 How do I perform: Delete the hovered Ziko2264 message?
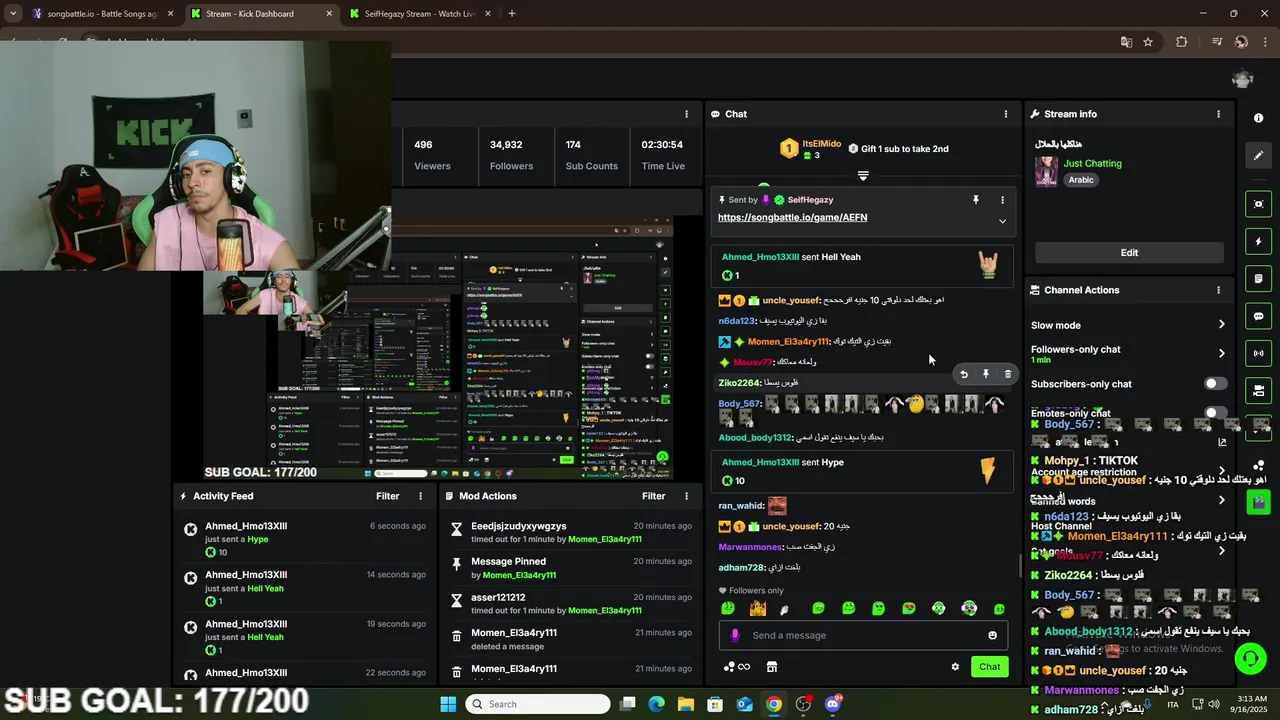coord(1007,374)
